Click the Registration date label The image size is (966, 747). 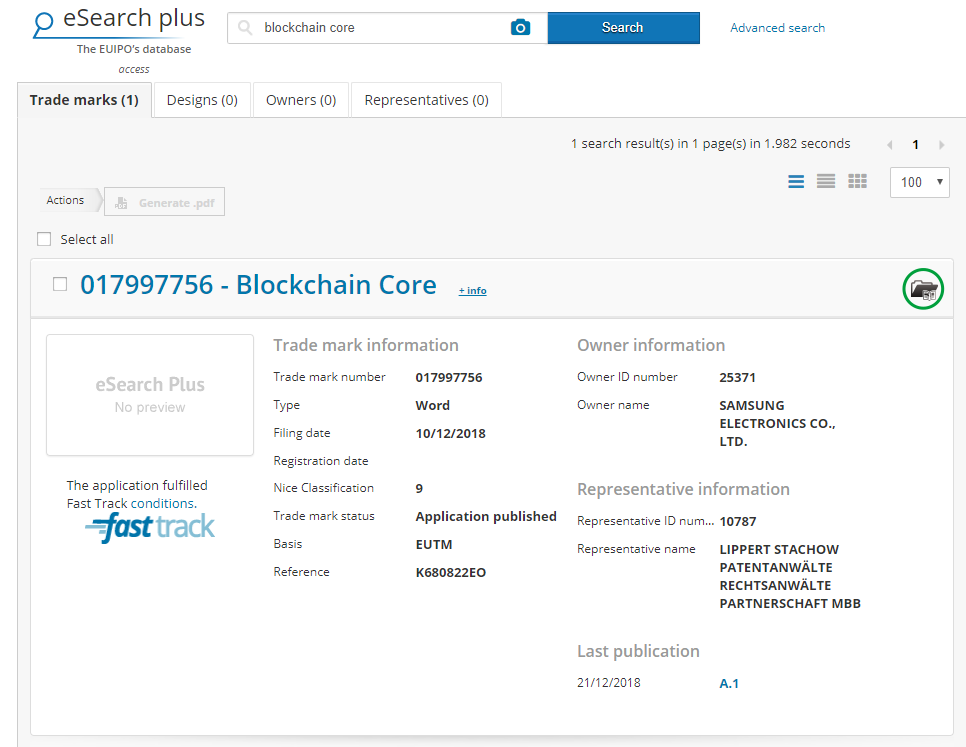[321, 461]
